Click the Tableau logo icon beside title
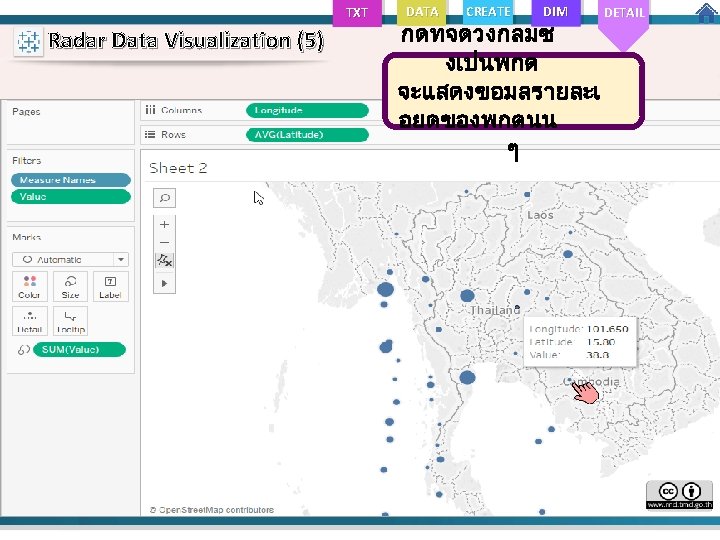 pyautogui.click(x=28, y=42)
